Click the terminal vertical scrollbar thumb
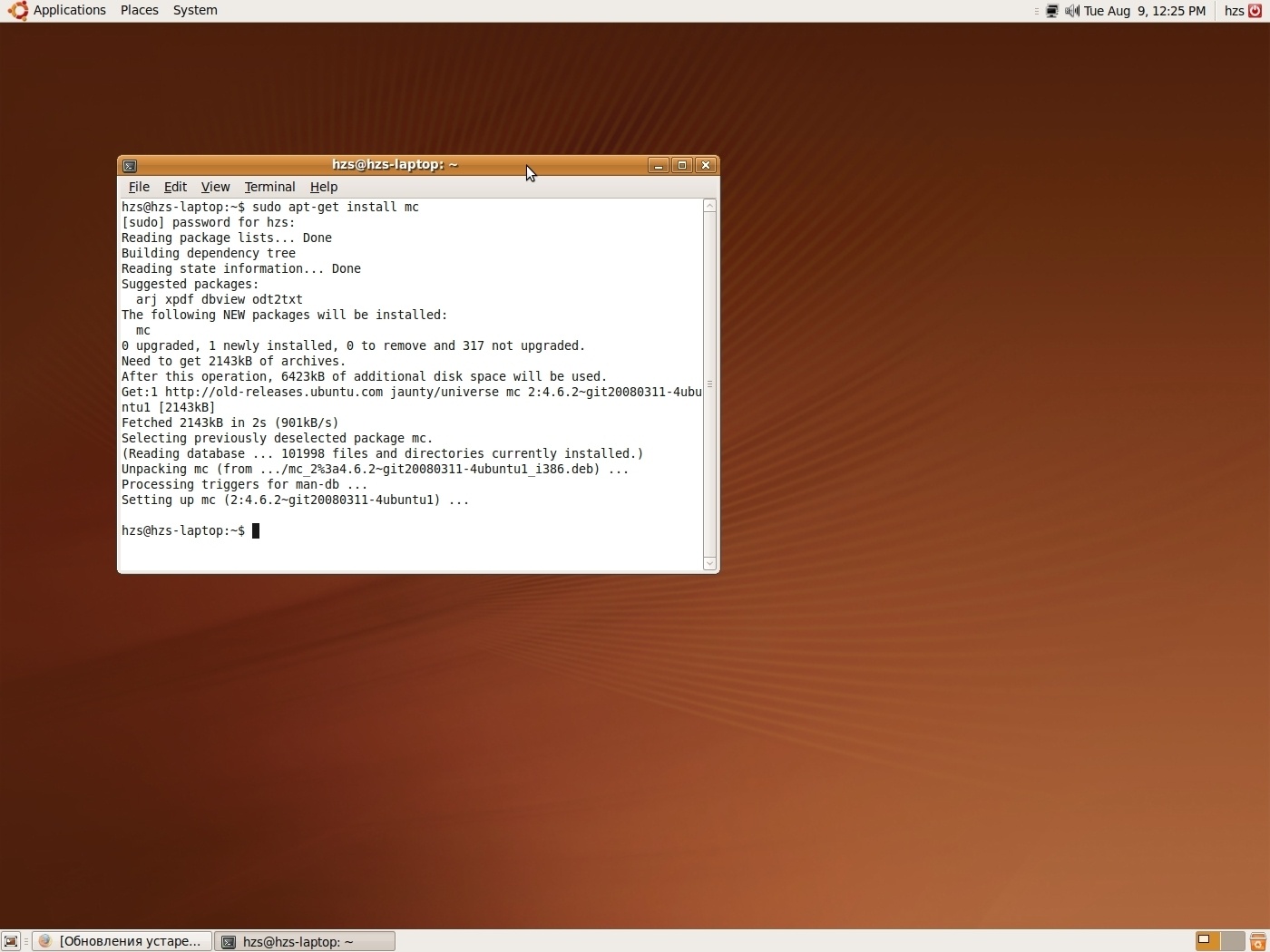1270x952 pixels. point(710,385)
